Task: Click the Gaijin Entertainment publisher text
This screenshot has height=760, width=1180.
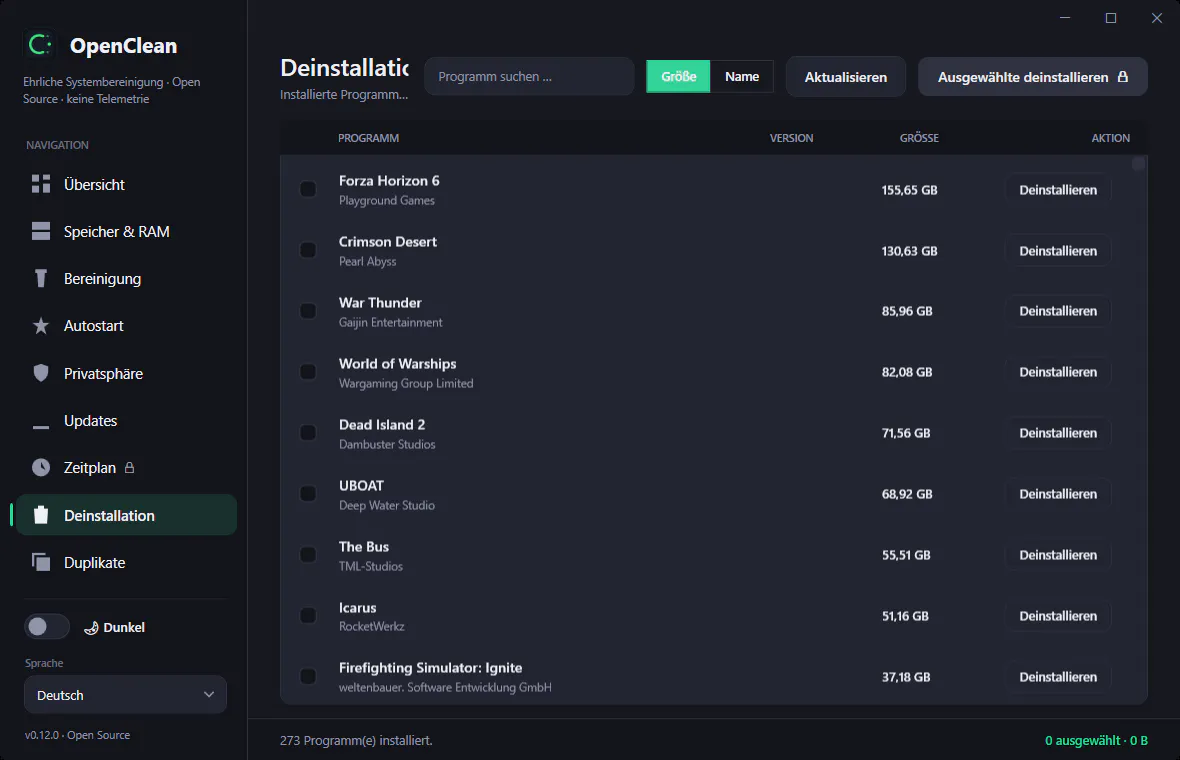Action: click(x=391, y=322)
